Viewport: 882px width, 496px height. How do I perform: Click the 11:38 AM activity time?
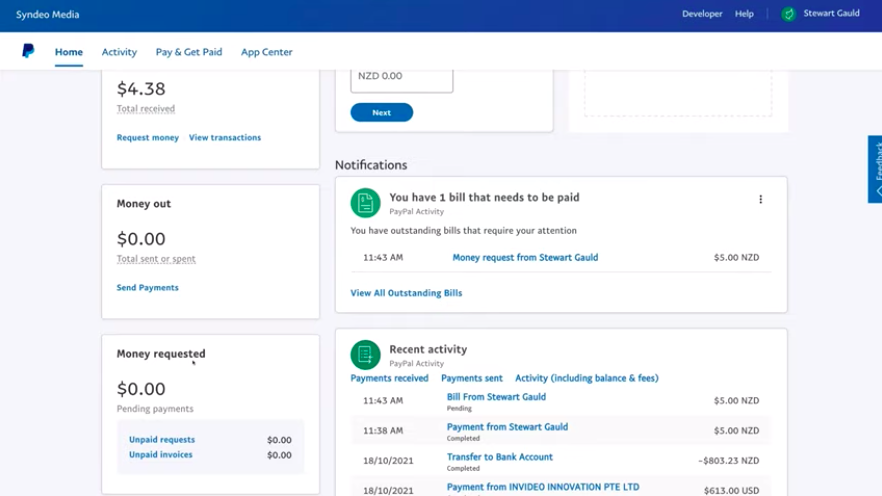(x=382, y=431)
